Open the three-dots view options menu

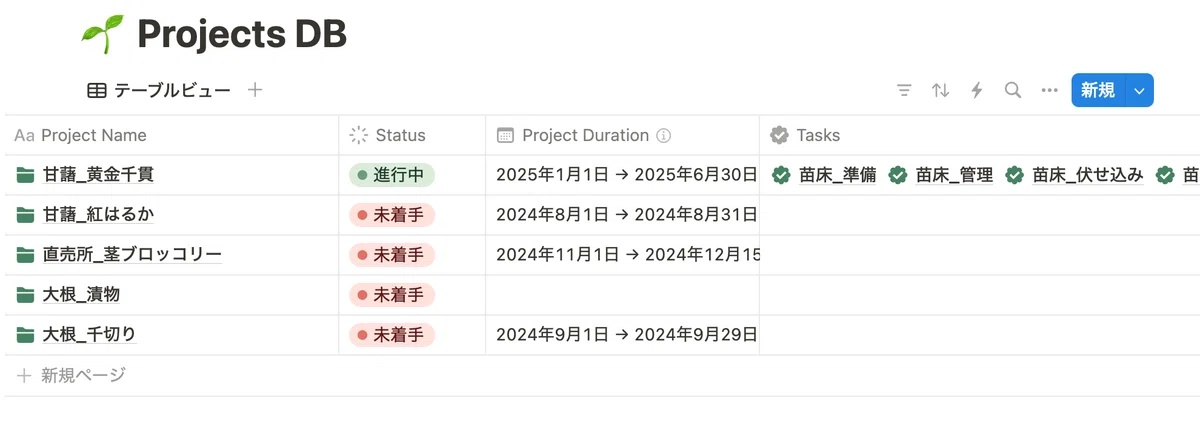tap(1049, 90)
